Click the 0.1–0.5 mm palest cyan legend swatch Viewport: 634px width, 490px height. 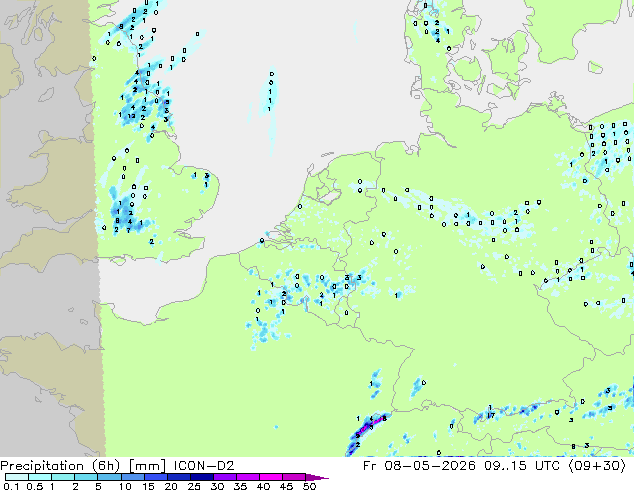click(x=17, y=477)
